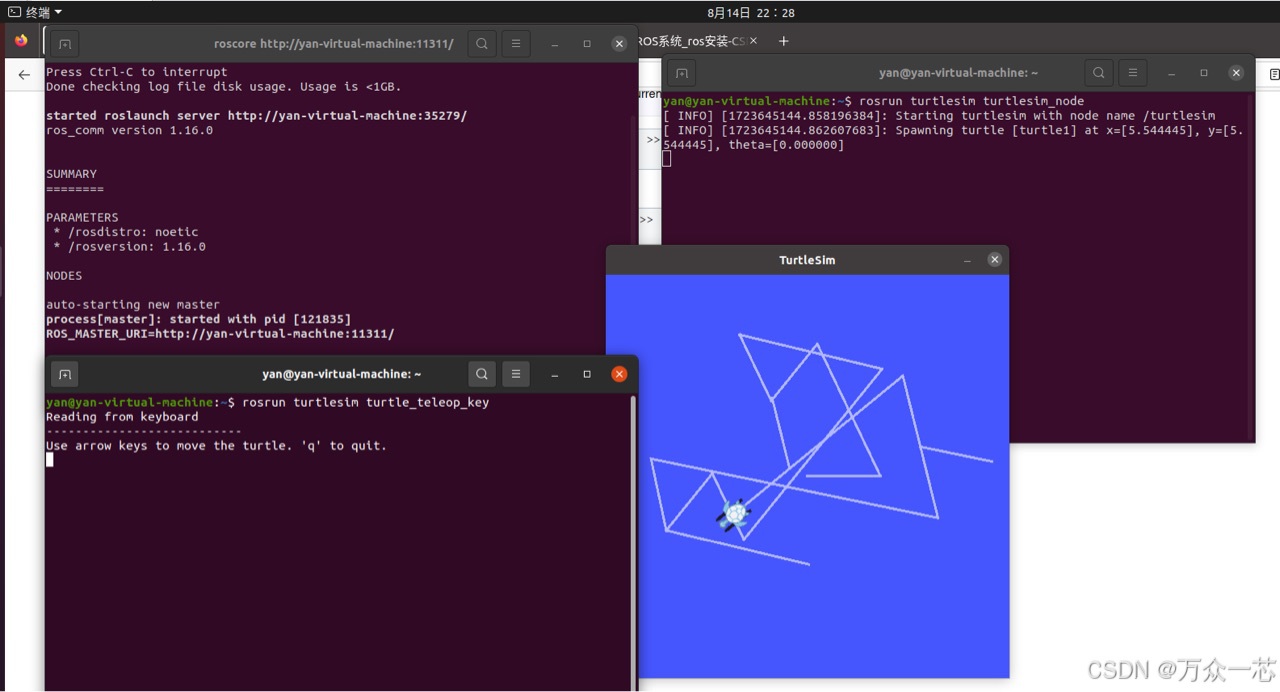Click 'process[master]: started with pid' line
Image resolution: width=1280 pixels, height=692 pixels.
198,319
